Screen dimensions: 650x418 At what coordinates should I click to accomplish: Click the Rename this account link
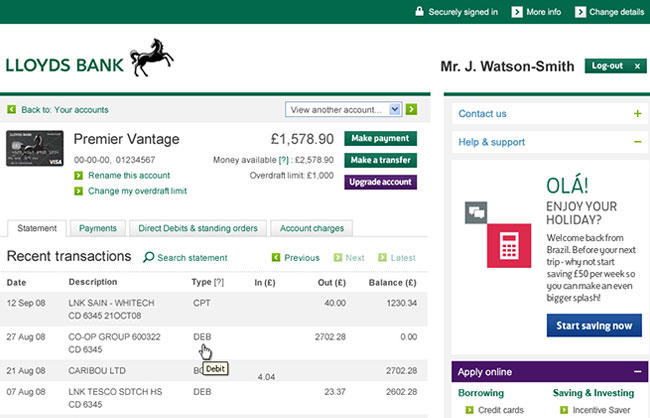tap(127, 175)
